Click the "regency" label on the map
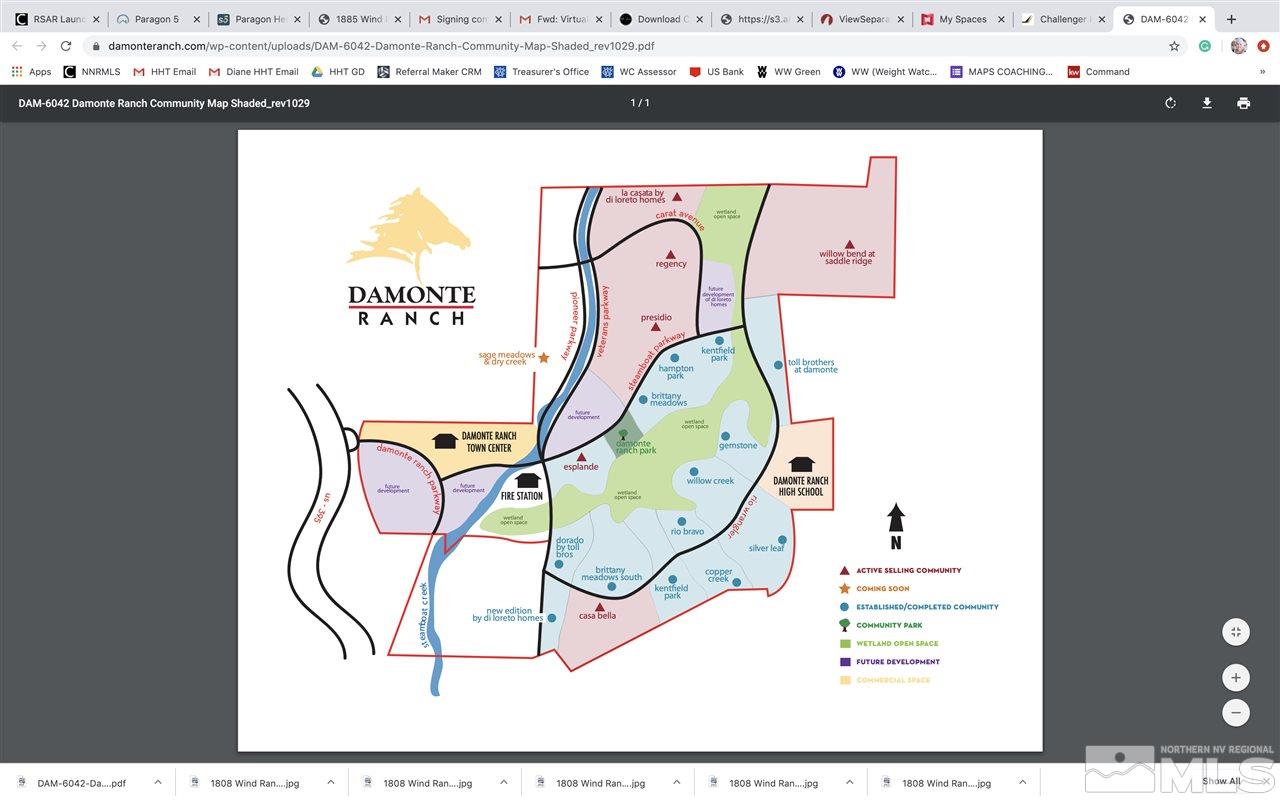 click(x=671, y=264)
